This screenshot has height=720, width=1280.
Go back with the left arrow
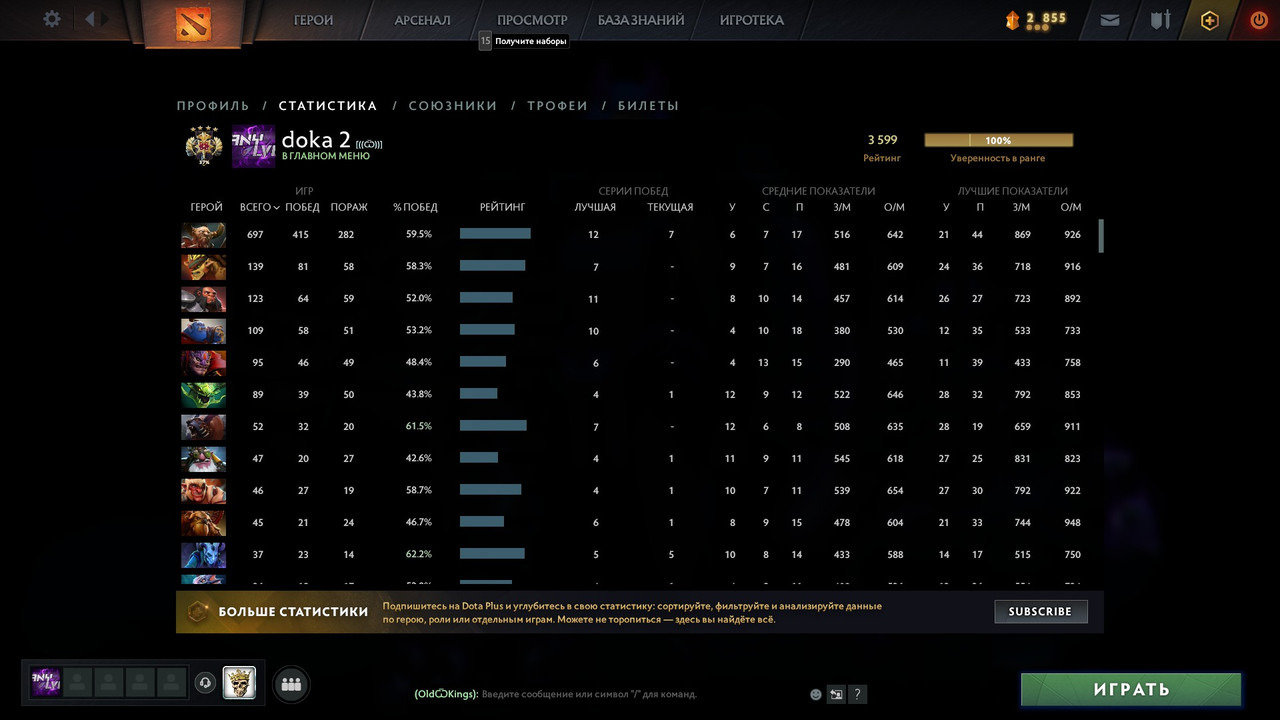pyautogui.click(x=90, y=19)
